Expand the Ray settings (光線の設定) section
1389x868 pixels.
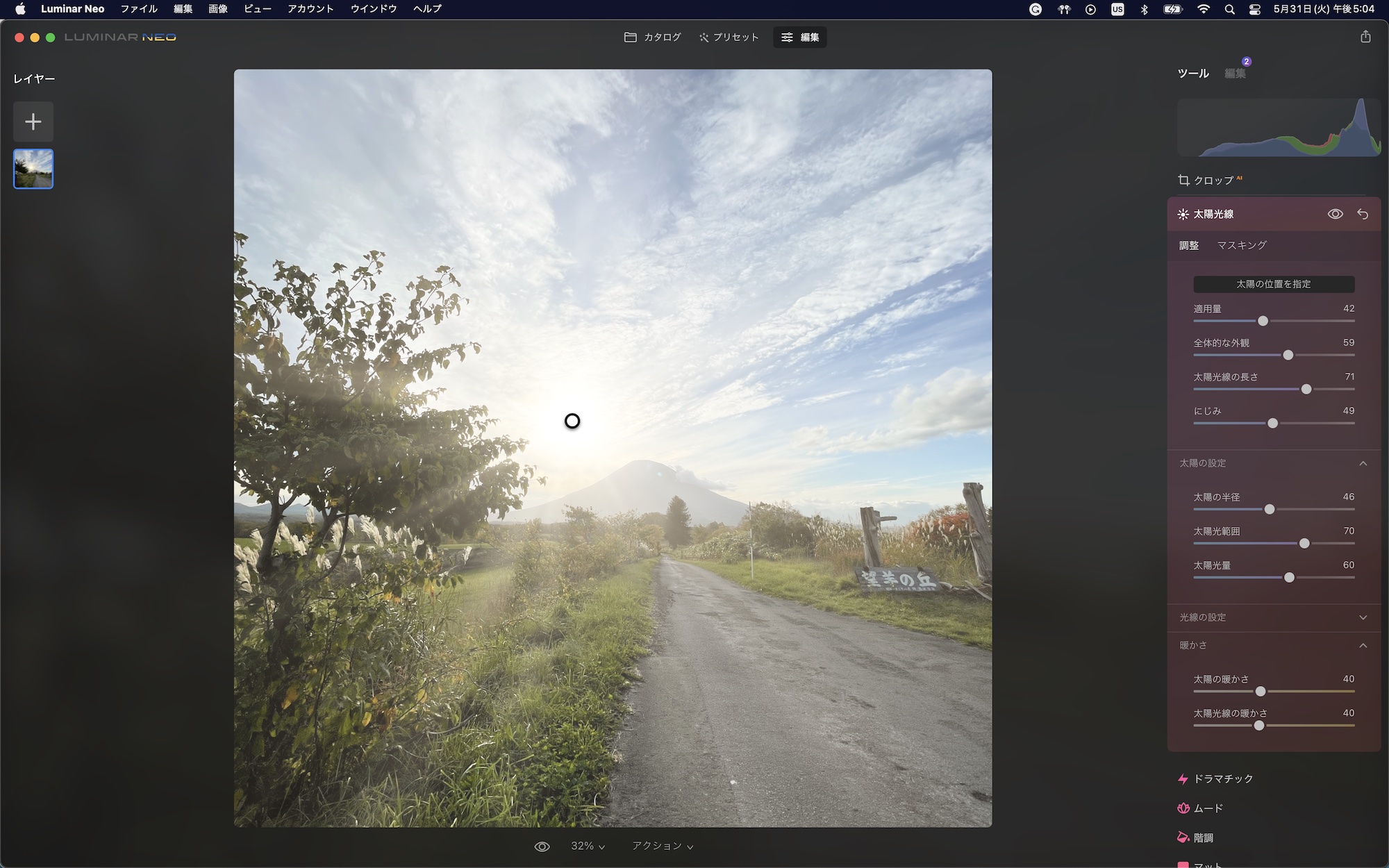point(1363,617)
